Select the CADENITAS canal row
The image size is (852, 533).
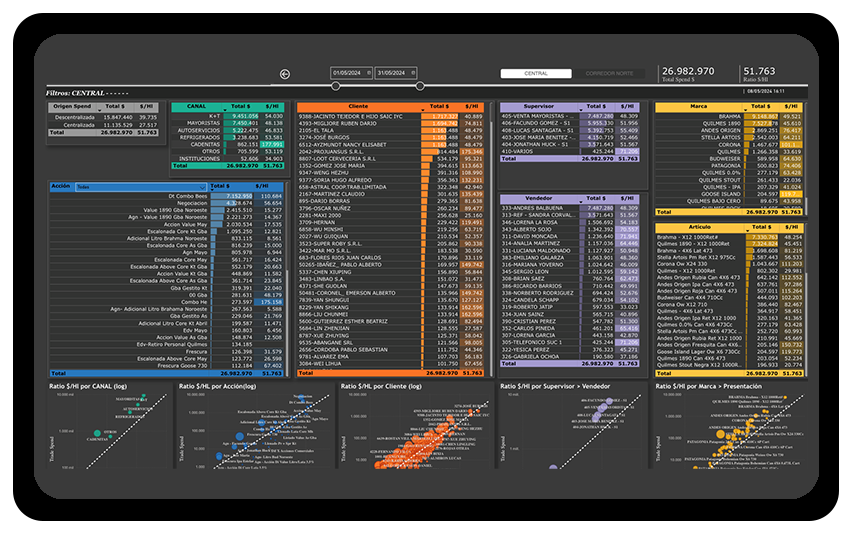tap(228, 145)
